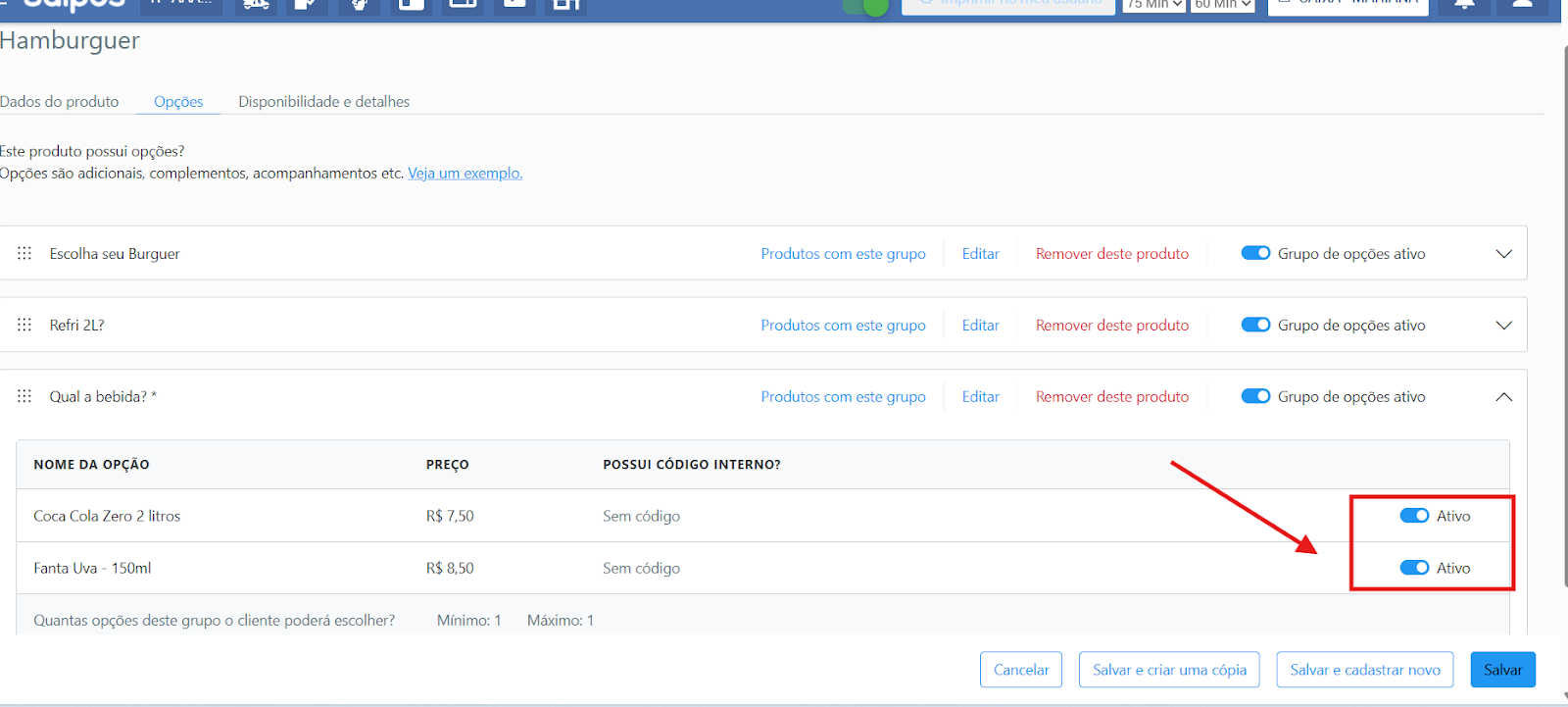This screenshot has width=1568, height=707.
Task: Toggle Escolha seu Burguer group active switch
Action: (1255, 253)
